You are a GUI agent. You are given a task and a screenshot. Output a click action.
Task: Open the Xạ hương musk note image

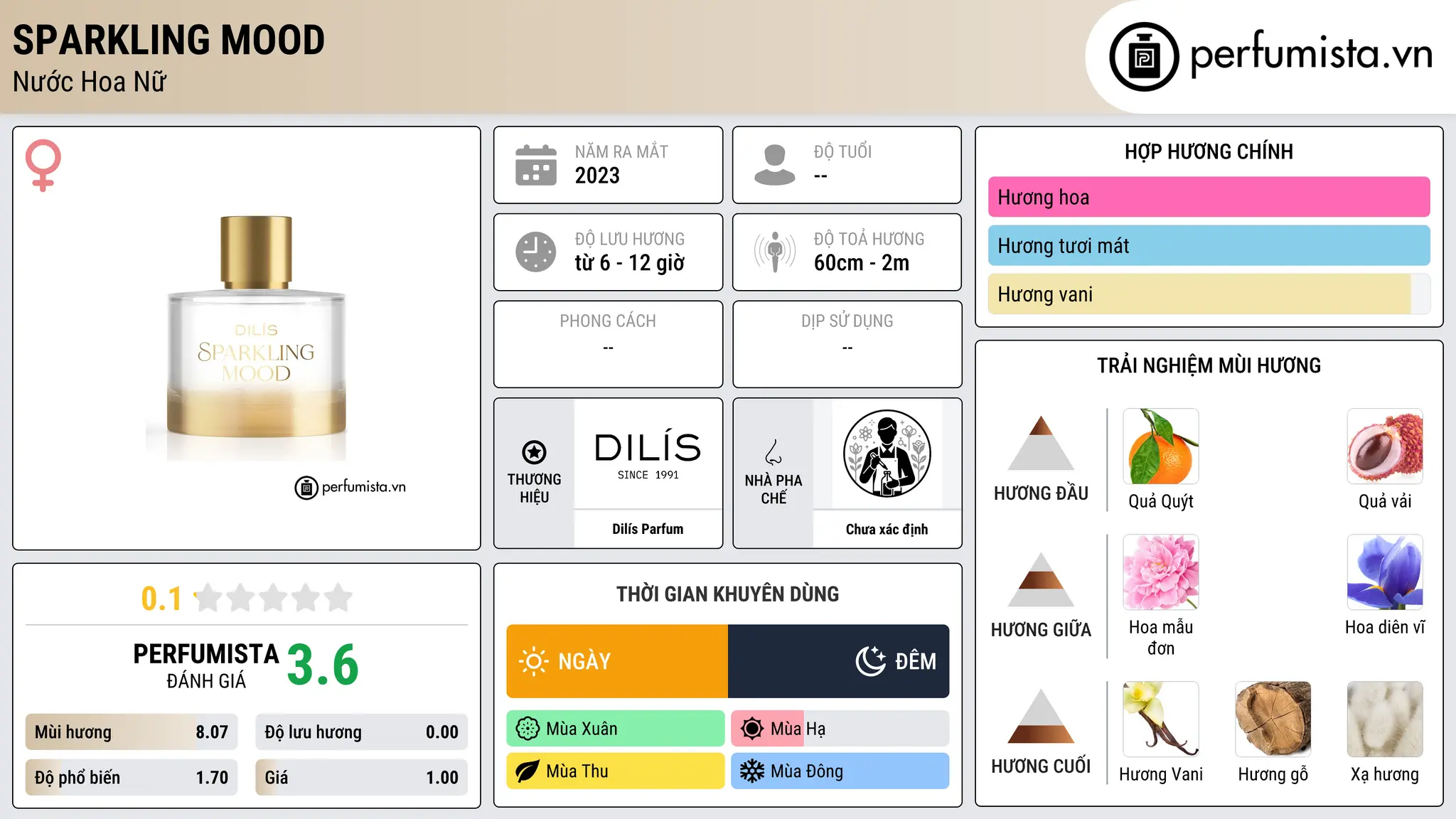[x=1385, y=719]
